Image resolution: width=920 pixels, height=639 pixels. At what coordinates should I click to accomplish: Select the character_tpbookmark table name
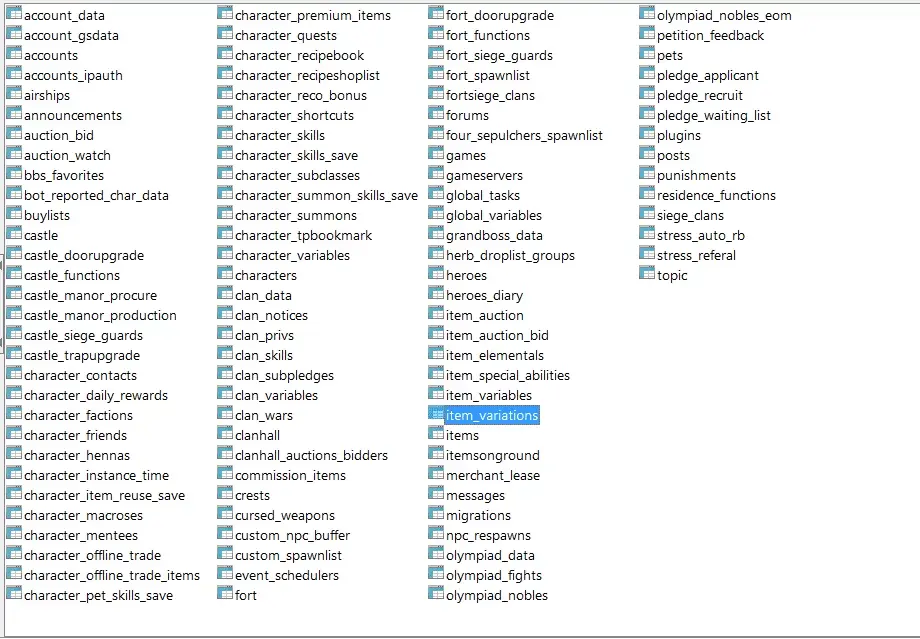point(303,236)
